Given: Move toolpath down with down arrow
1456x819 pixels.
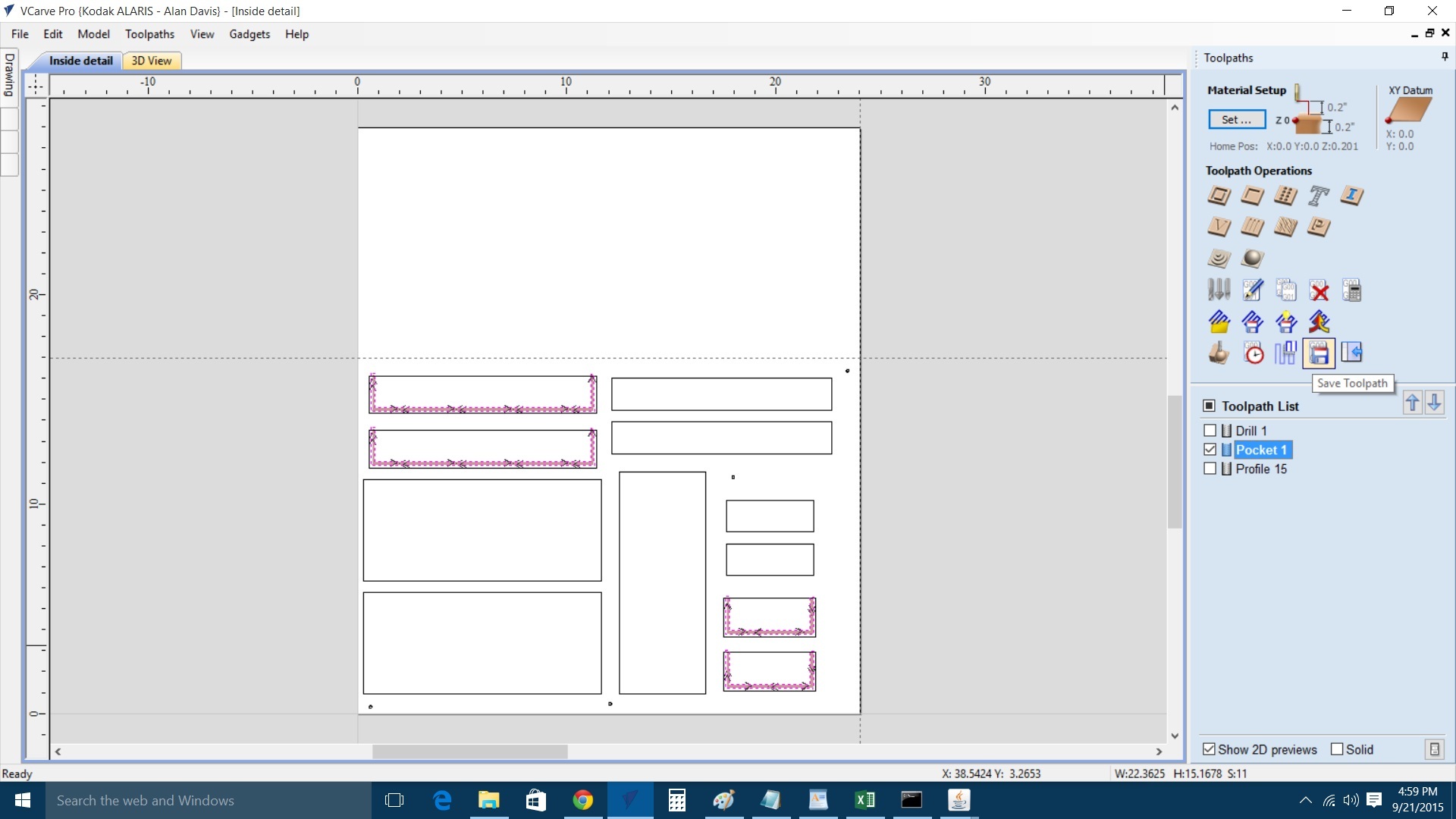Looking at the screenshot, I should [x=1434, y=403].
